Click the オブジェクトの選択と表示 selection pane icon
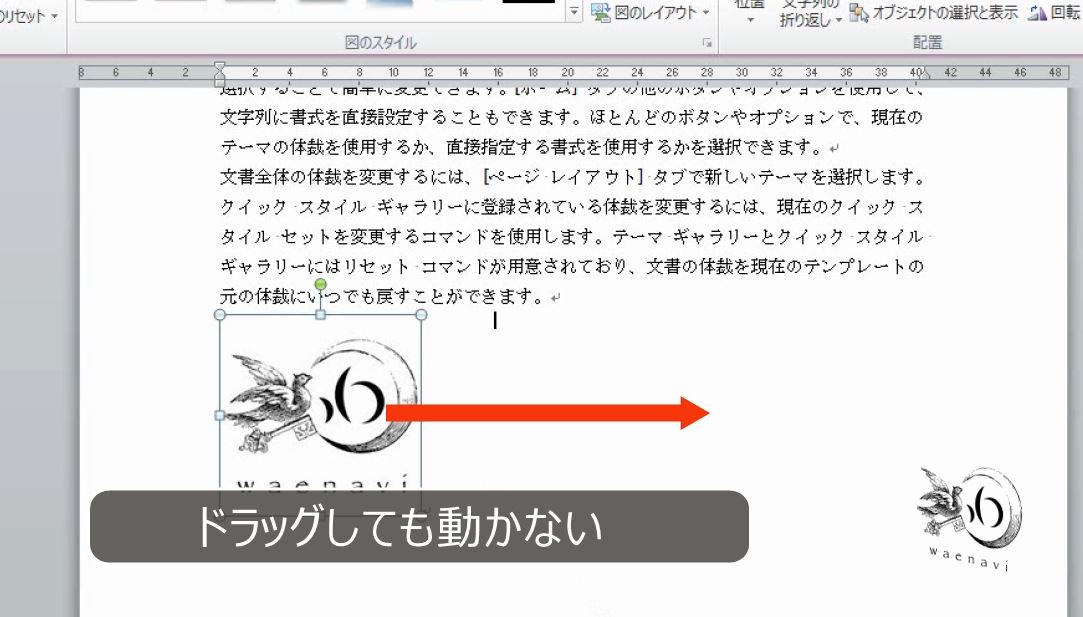The image size is (1083, 617). point(859,12)
